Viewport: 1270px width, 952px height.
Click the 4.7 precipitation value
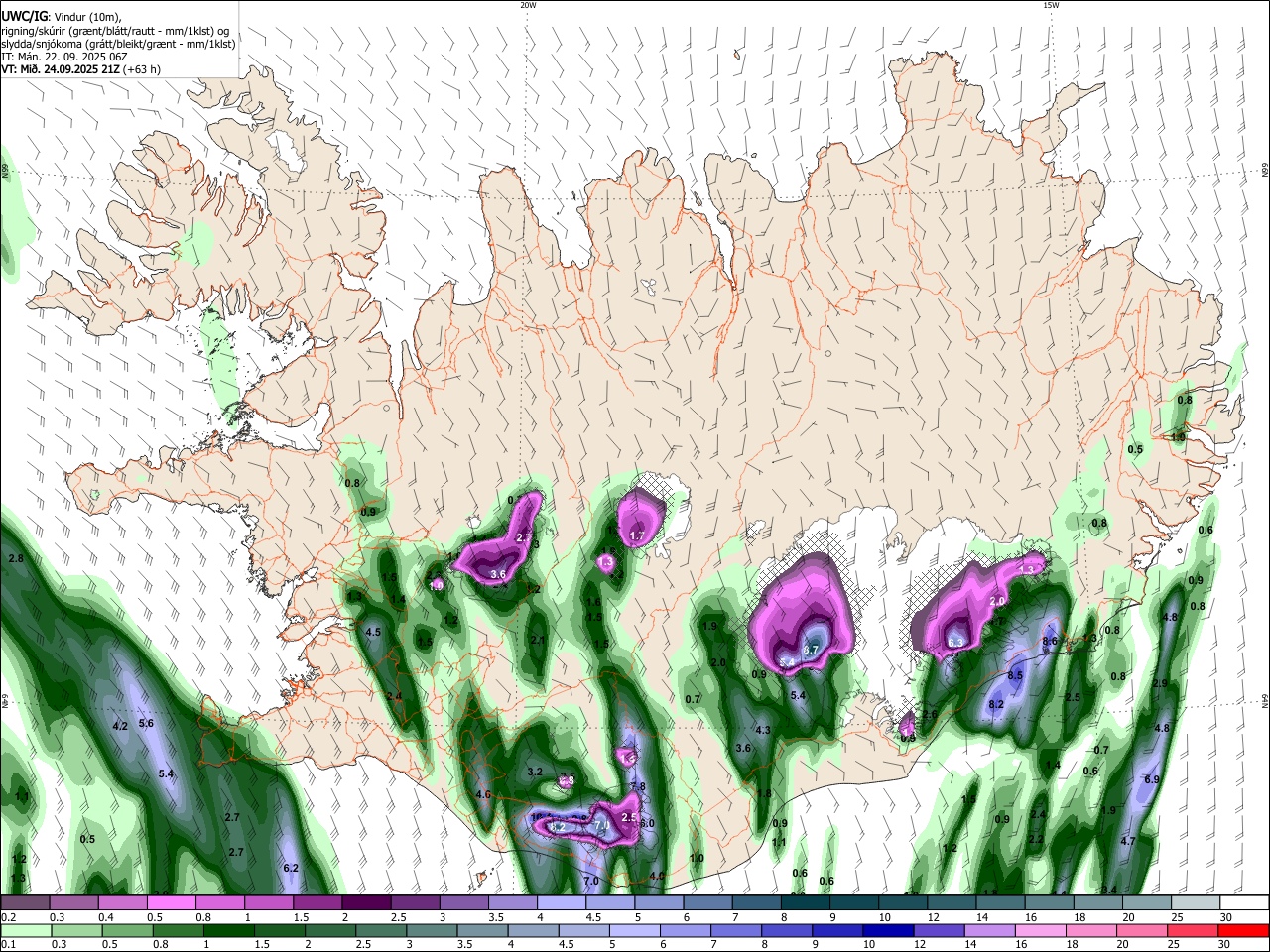pos(1127,841)
